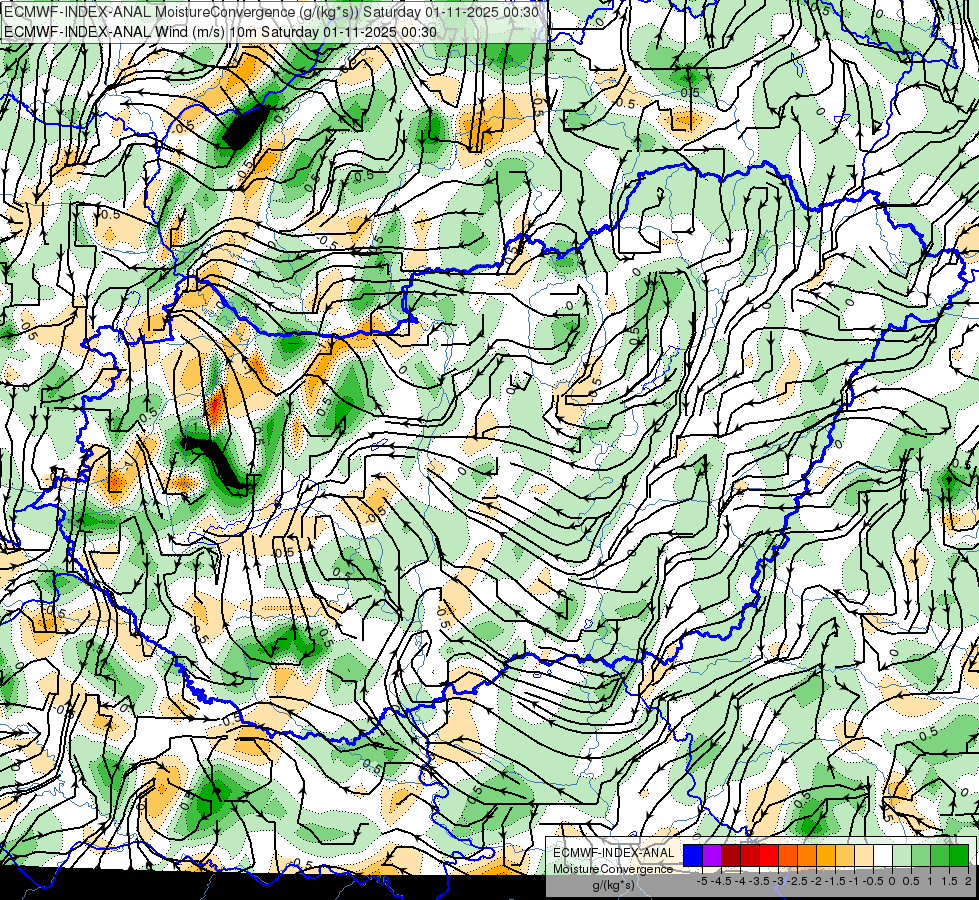Click the legend value -1.5
Viewport: 979px width, 900px height.
point(835,881)
